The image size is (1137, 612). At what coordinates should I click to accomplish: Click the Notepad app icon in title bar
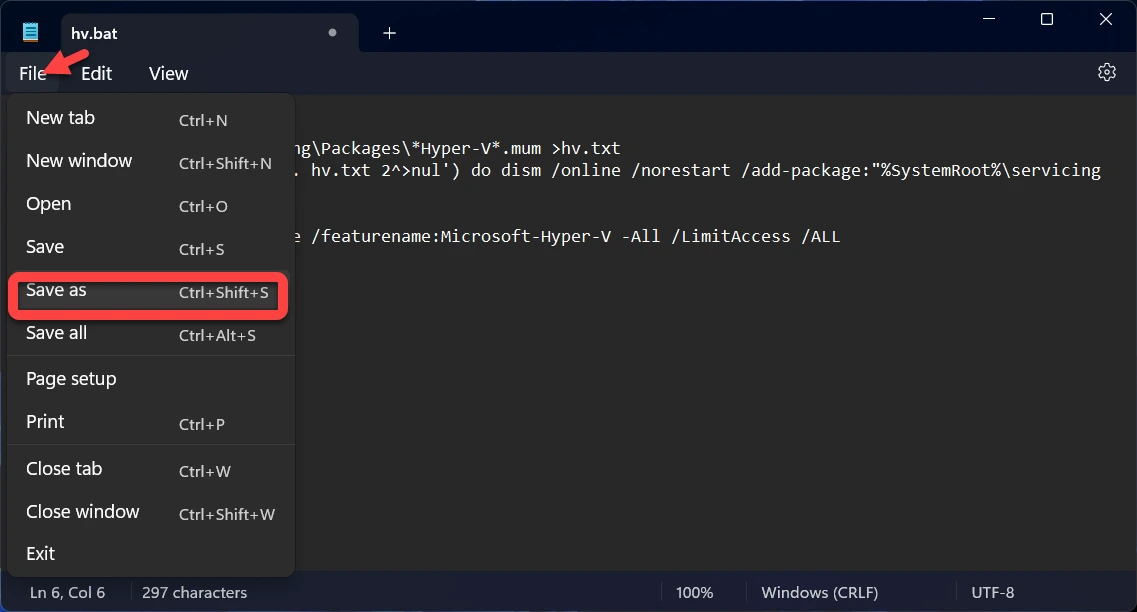(x=31, y=33)
